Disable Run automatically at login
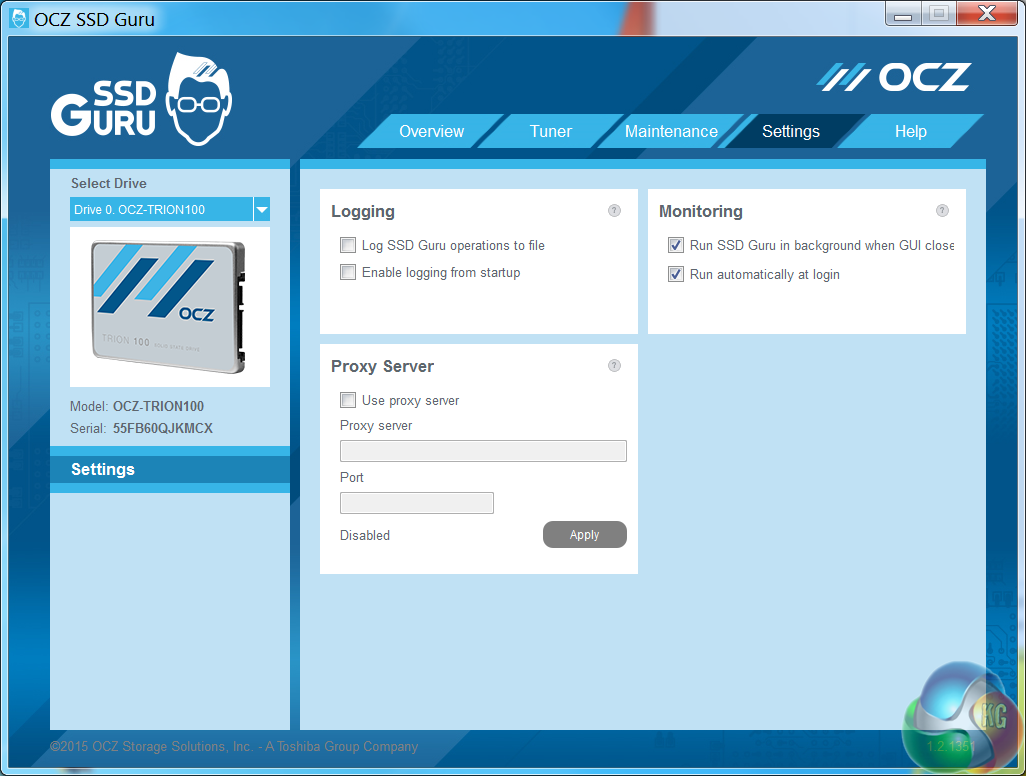Image resolution: width=1026 pixels, height=776 pixels. (675, 274)
